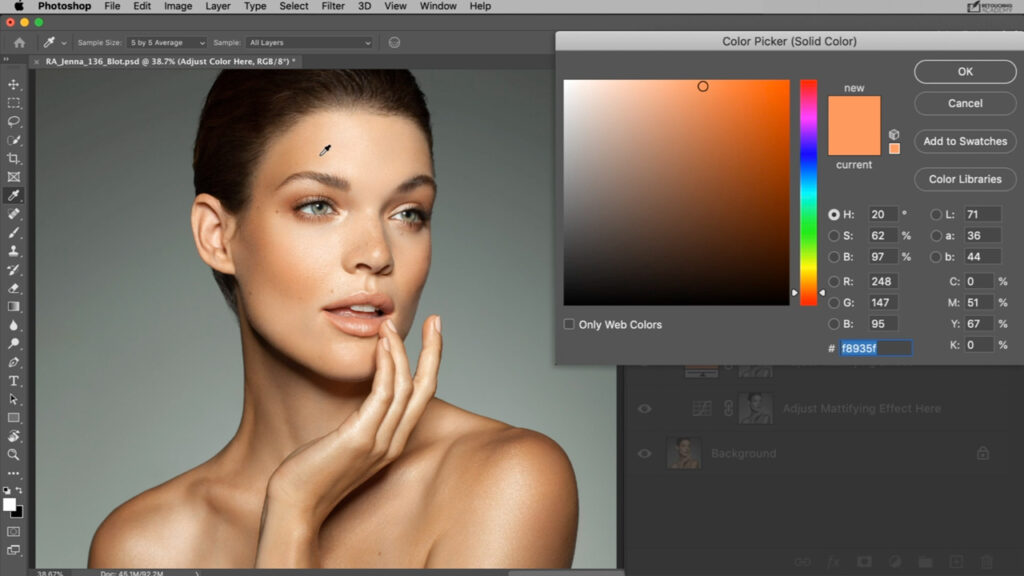Select the Clone Stamp tool
Screen dimensions: 1024x576
click(14, 252)
